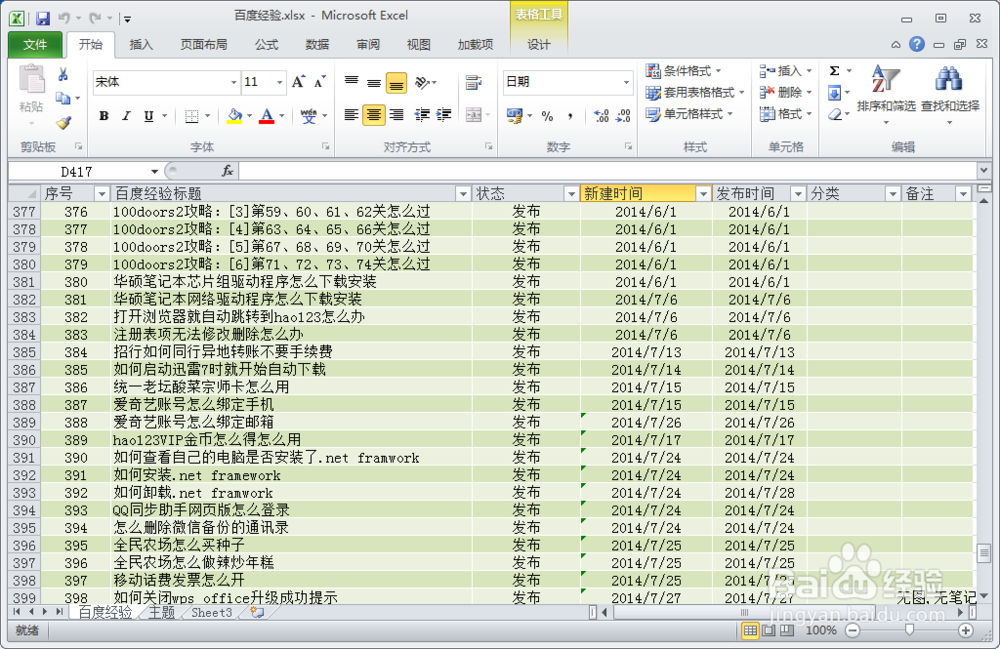Image resolution: width=1000 pixels, height=649 pixels.
Task: Click the accounting number format icon
Action: click(x=514, y=115)
